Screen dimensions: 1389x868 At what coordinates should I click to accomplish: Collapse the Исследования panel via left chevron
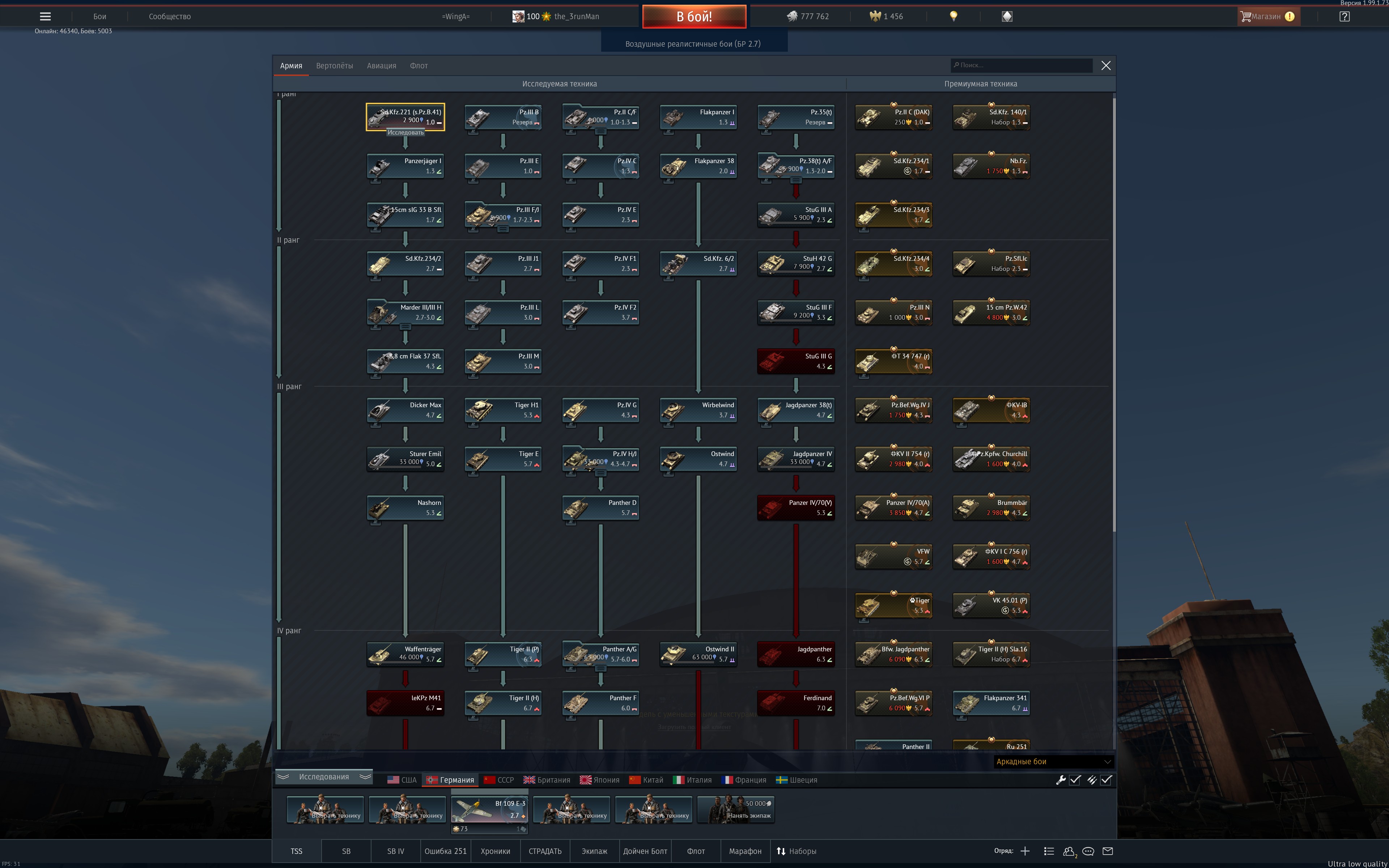tap(283, 777)
